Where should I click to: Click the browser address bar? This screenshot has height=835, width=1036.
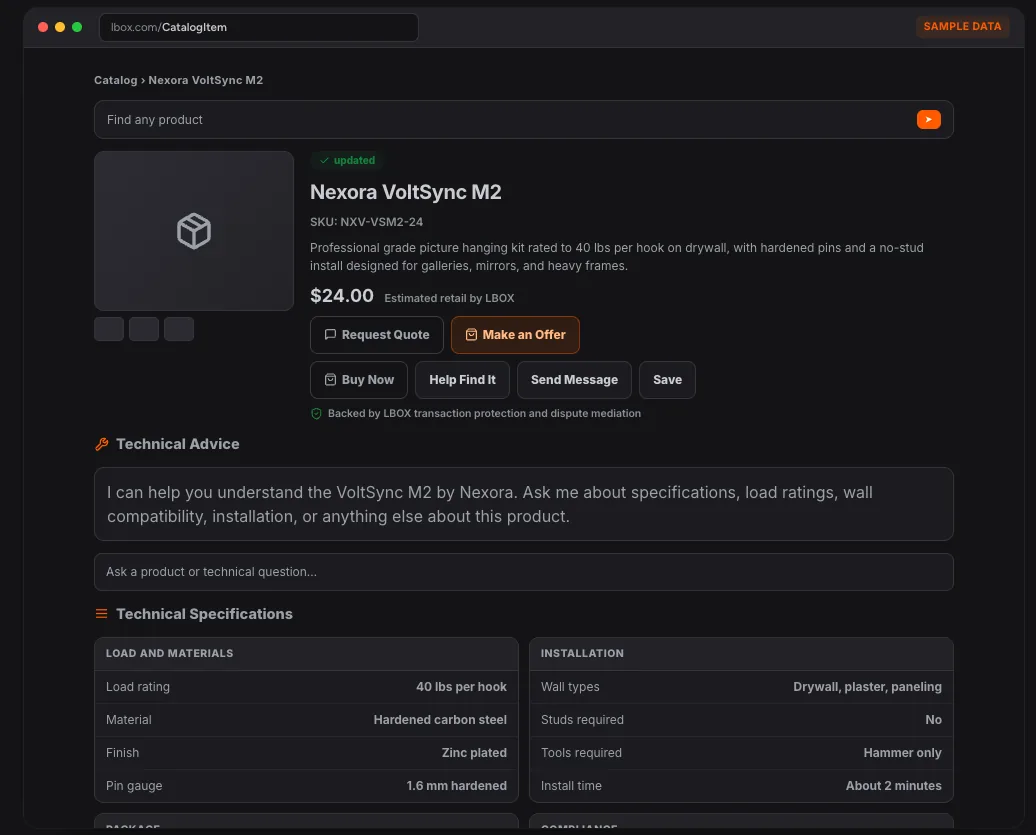[258, 27]
